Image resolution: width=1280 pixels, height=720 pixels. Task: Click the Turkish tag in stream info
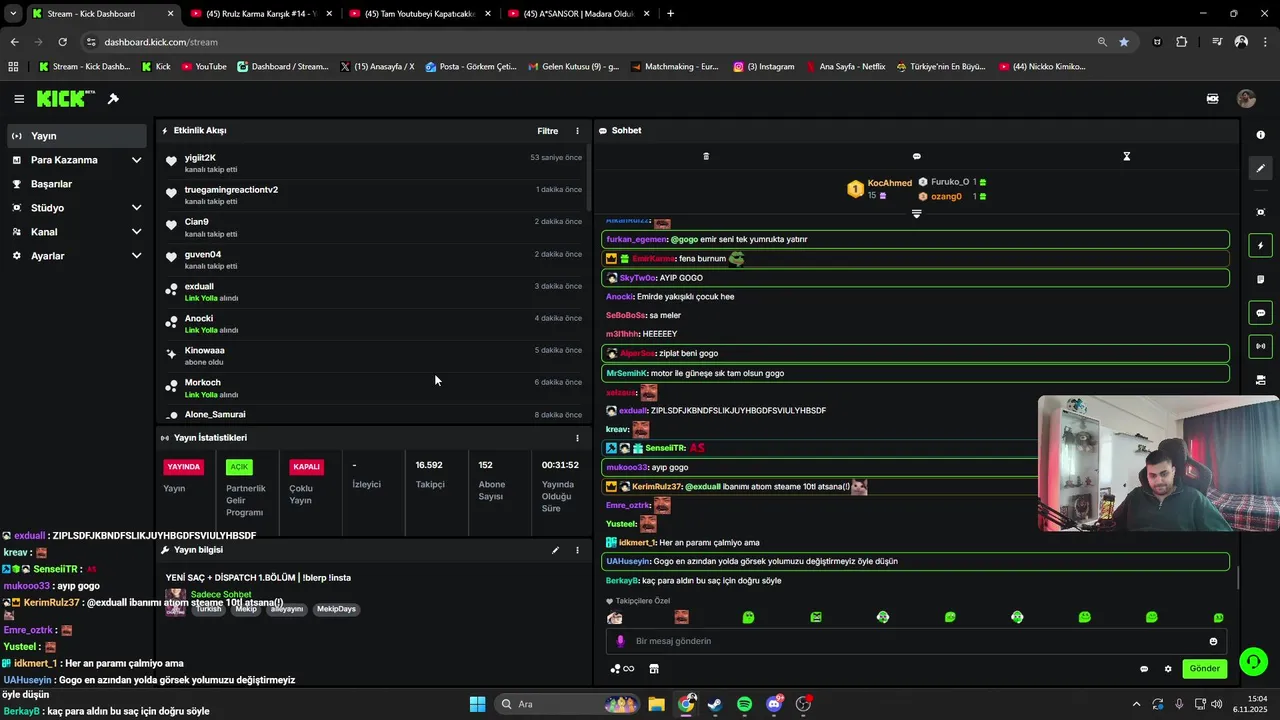[x=208, y=609]
